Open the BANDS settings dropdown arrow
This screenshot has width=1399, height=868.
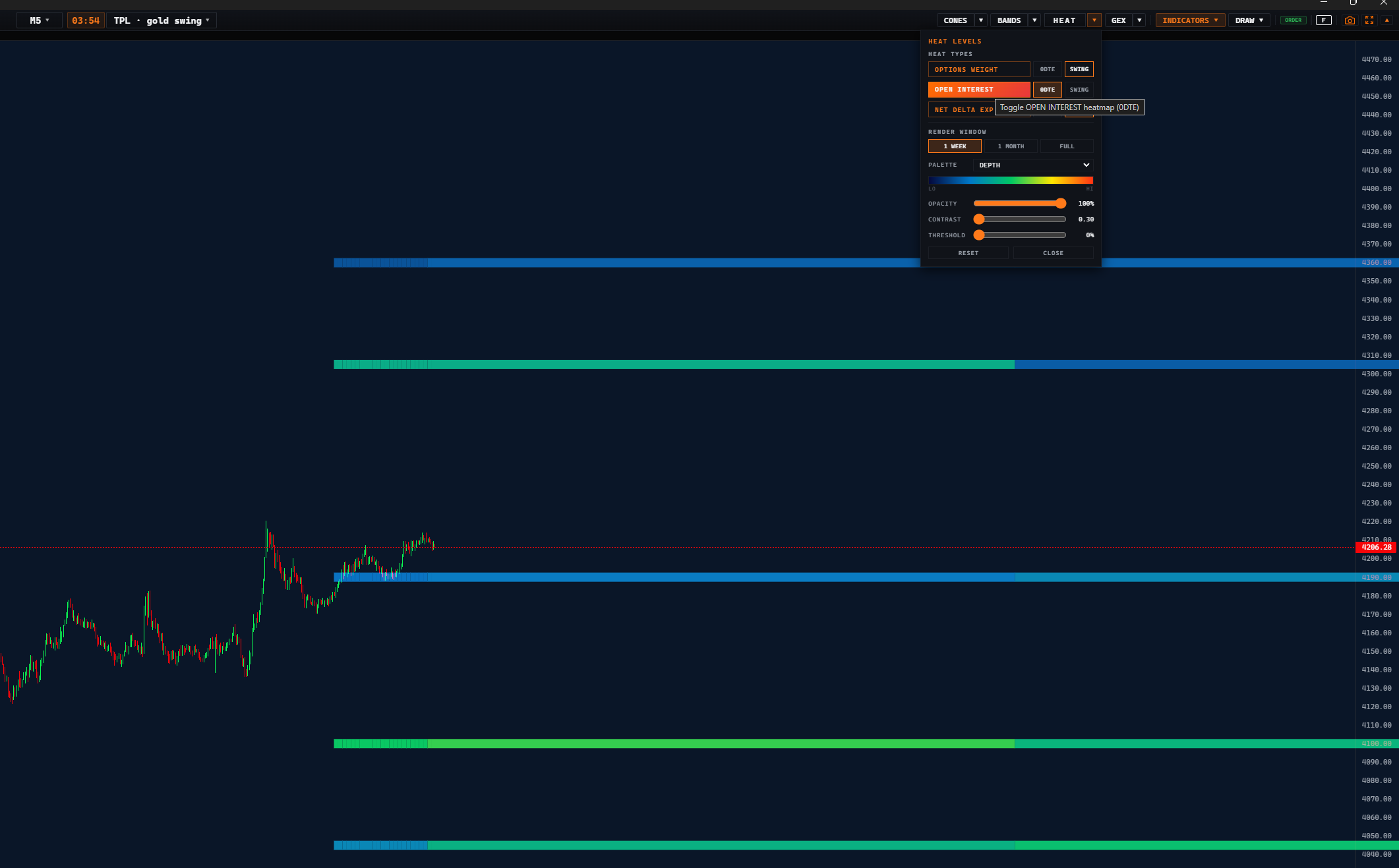point(1034,20)
